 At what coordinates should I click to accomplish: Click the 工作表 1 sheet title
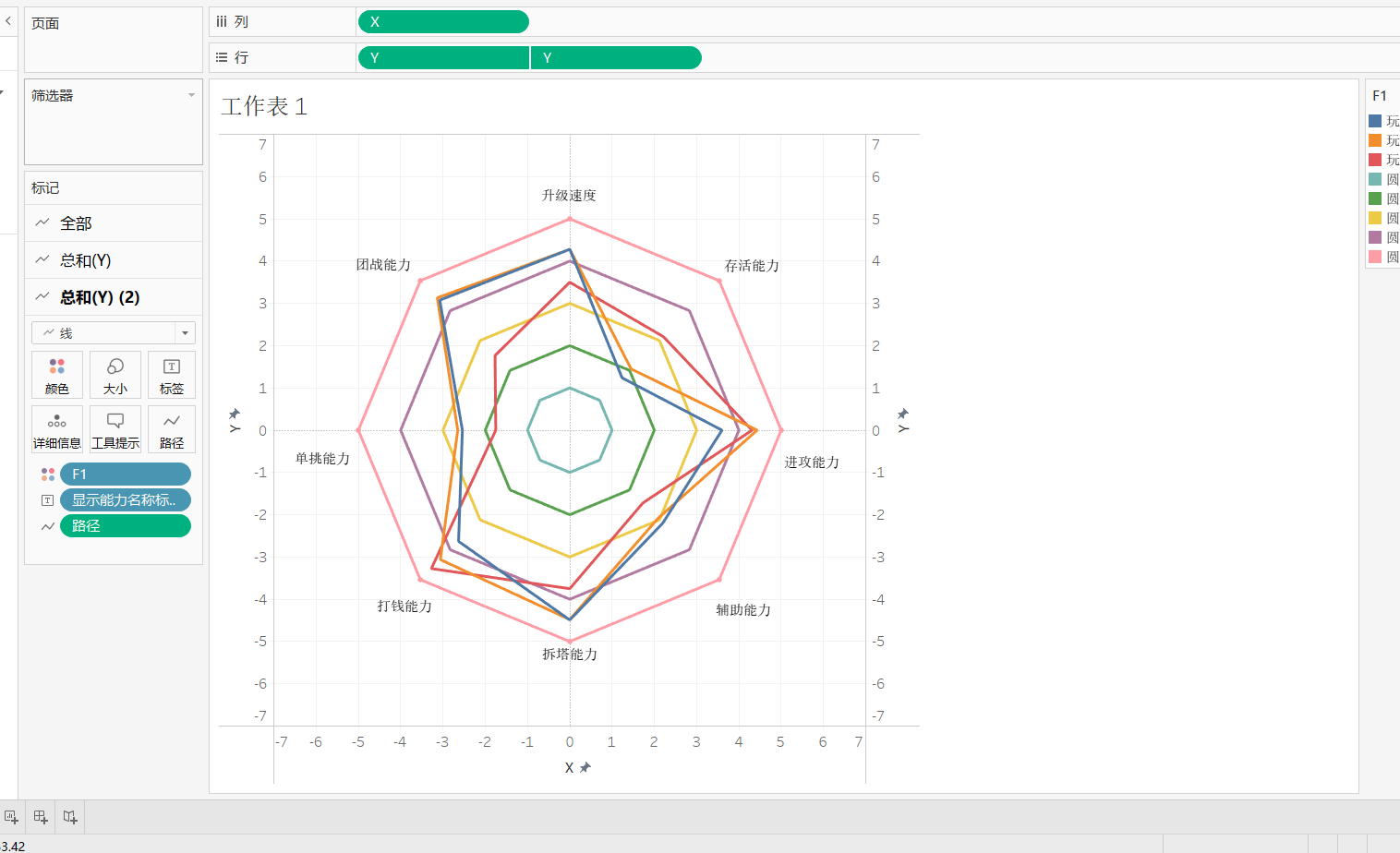264,106
